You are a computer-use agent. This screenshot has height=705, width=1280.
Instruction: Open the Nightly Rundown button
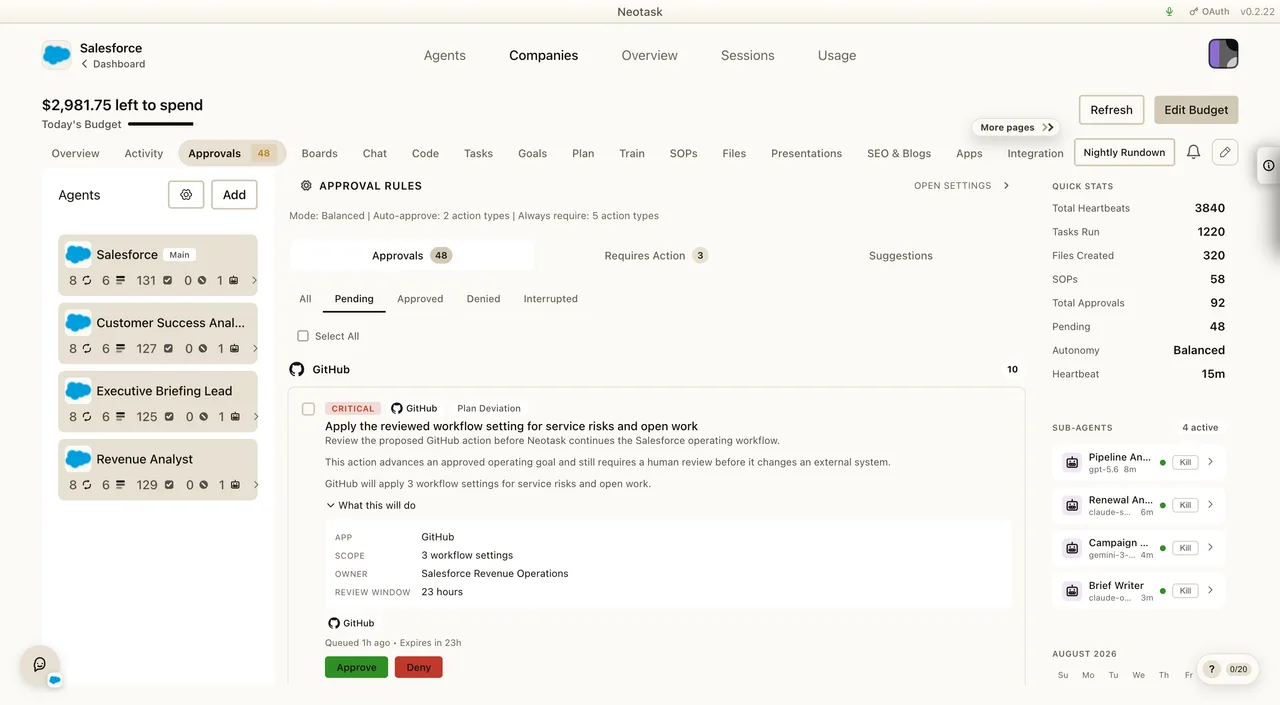pos(1124,152)
